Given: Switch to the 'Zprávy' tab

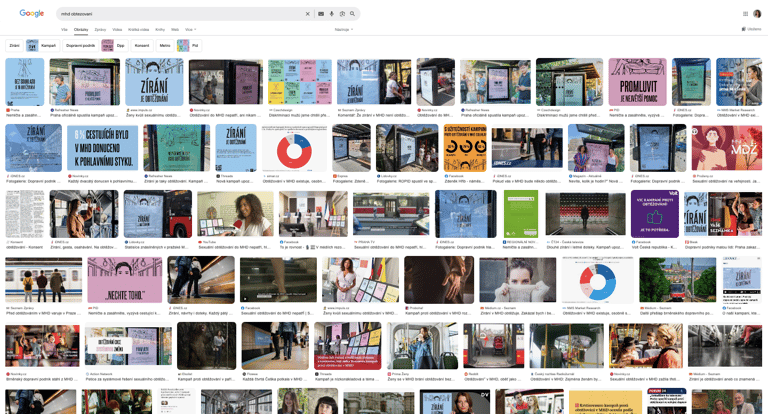Looking at the screenshot, I should (x=100, y=29).
